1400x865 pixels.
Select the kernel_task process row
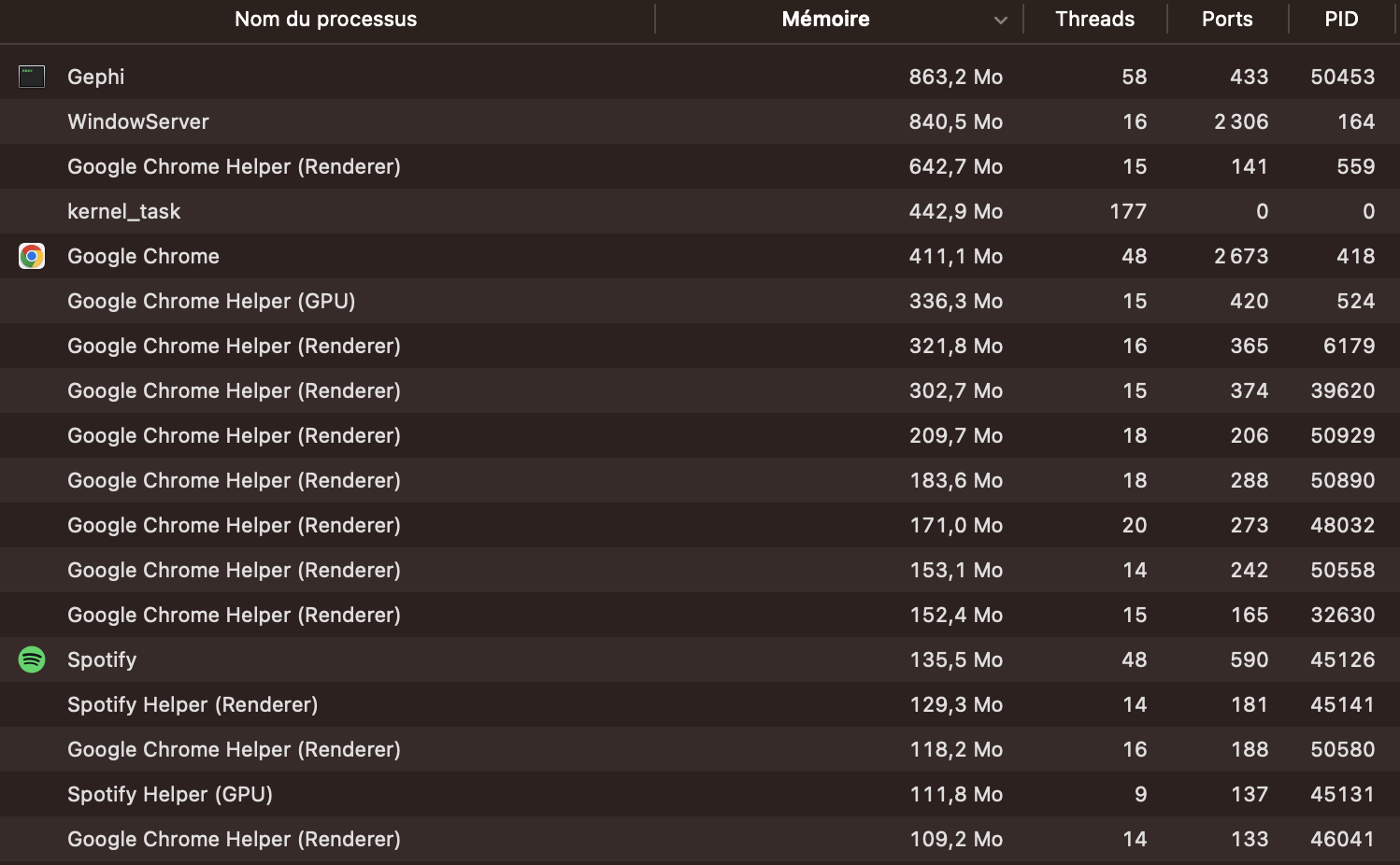point(124,211)
